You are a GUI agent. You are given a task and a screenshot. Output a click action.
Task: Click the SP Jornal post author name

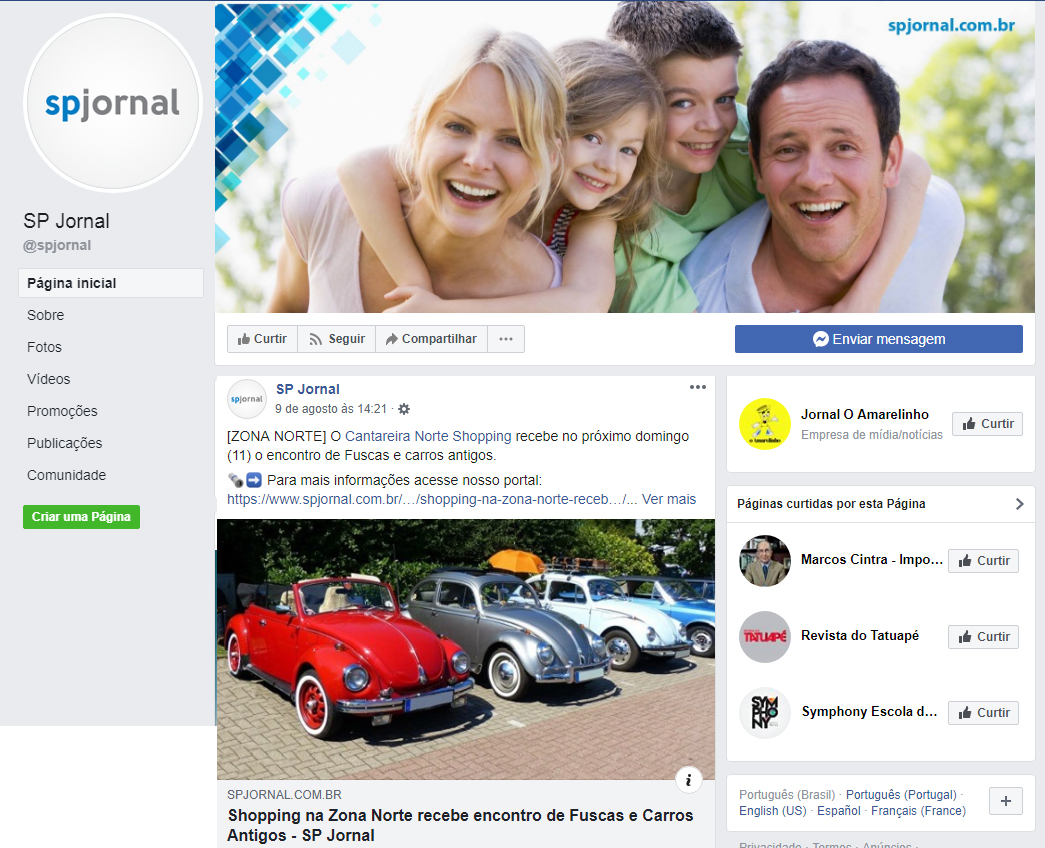point(308,389)
